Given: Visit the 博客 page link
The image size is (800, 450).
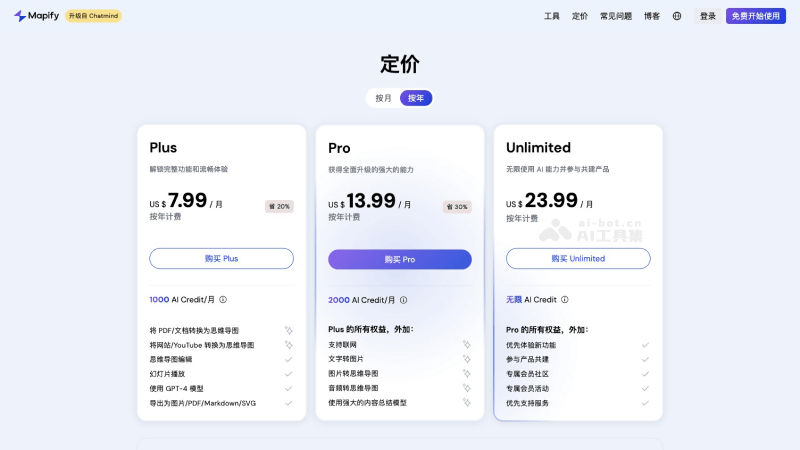Looking at the screenshot, I should pos(652,16).
